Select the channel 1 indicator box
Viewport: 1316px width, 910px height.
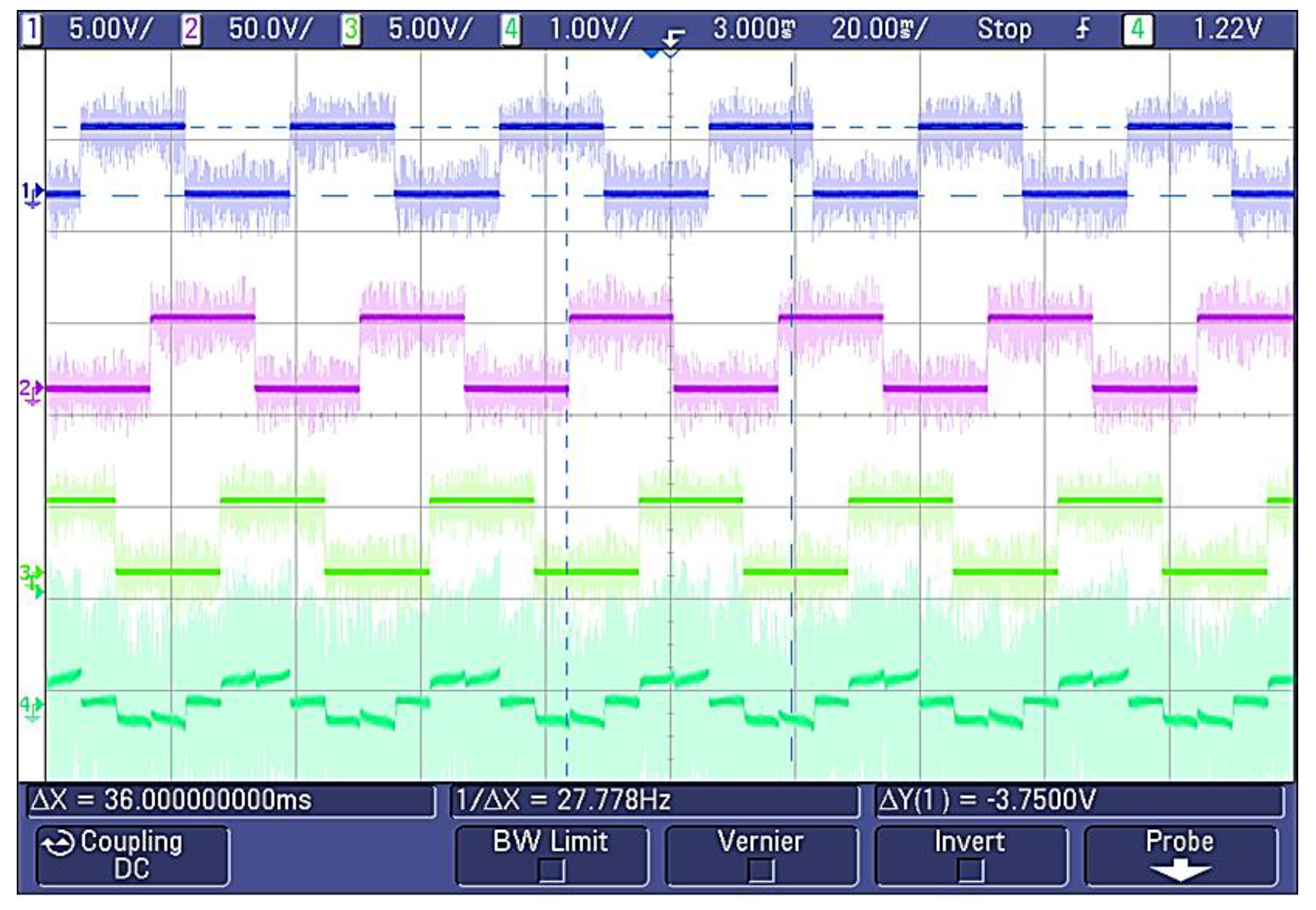click(31, 30)
